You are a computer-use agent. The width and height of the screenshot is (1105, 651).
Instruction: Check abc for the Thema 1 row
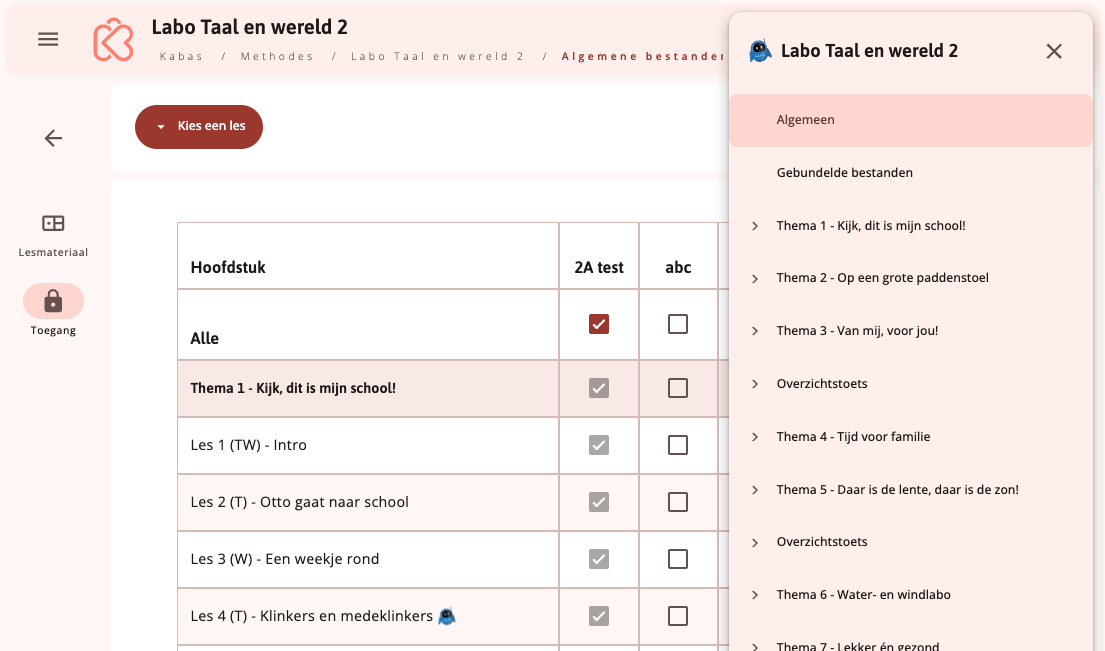coord(678,388)
